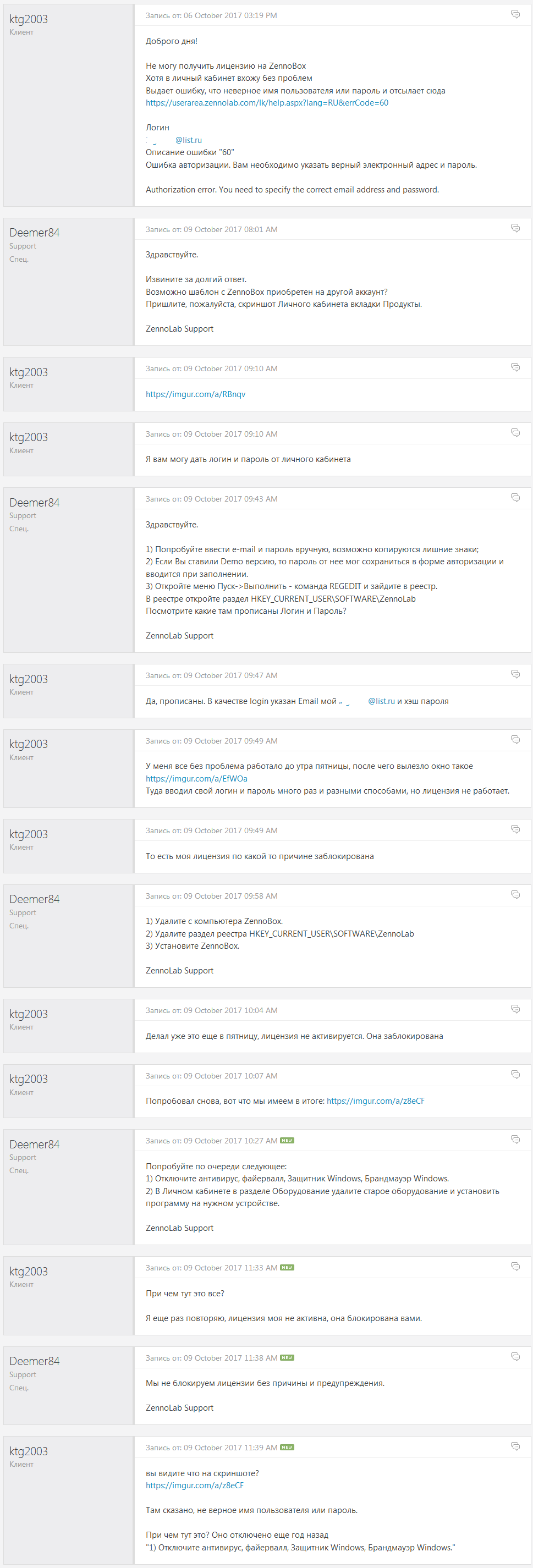This screenshot has height=1568, width=533.
Task: Click the @list.ru email link under Логин
Action: (x=188, y=140)
